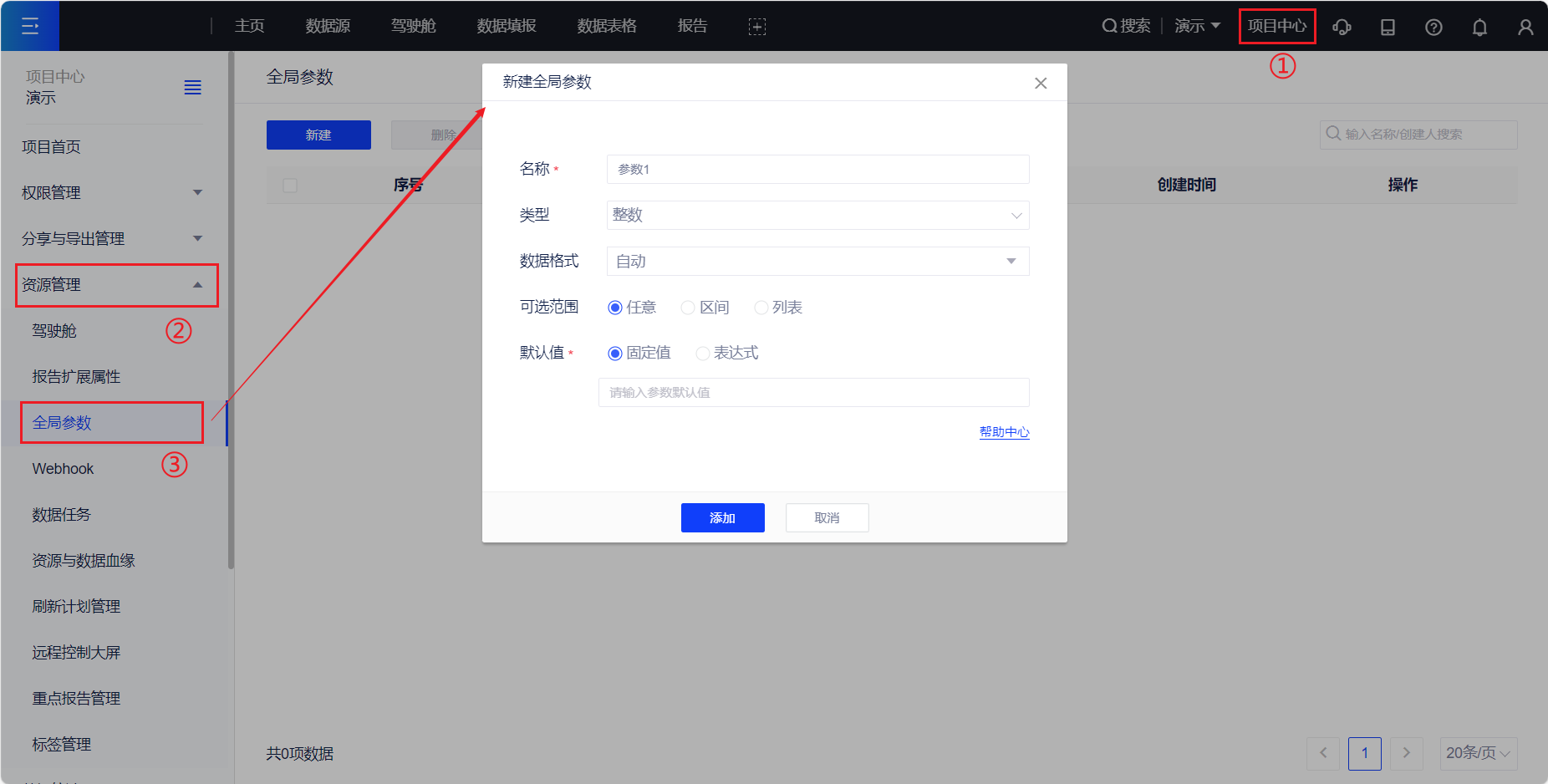Open Webhook in the sidebar
Screen dimensions: 1548x784
point(64,469)
